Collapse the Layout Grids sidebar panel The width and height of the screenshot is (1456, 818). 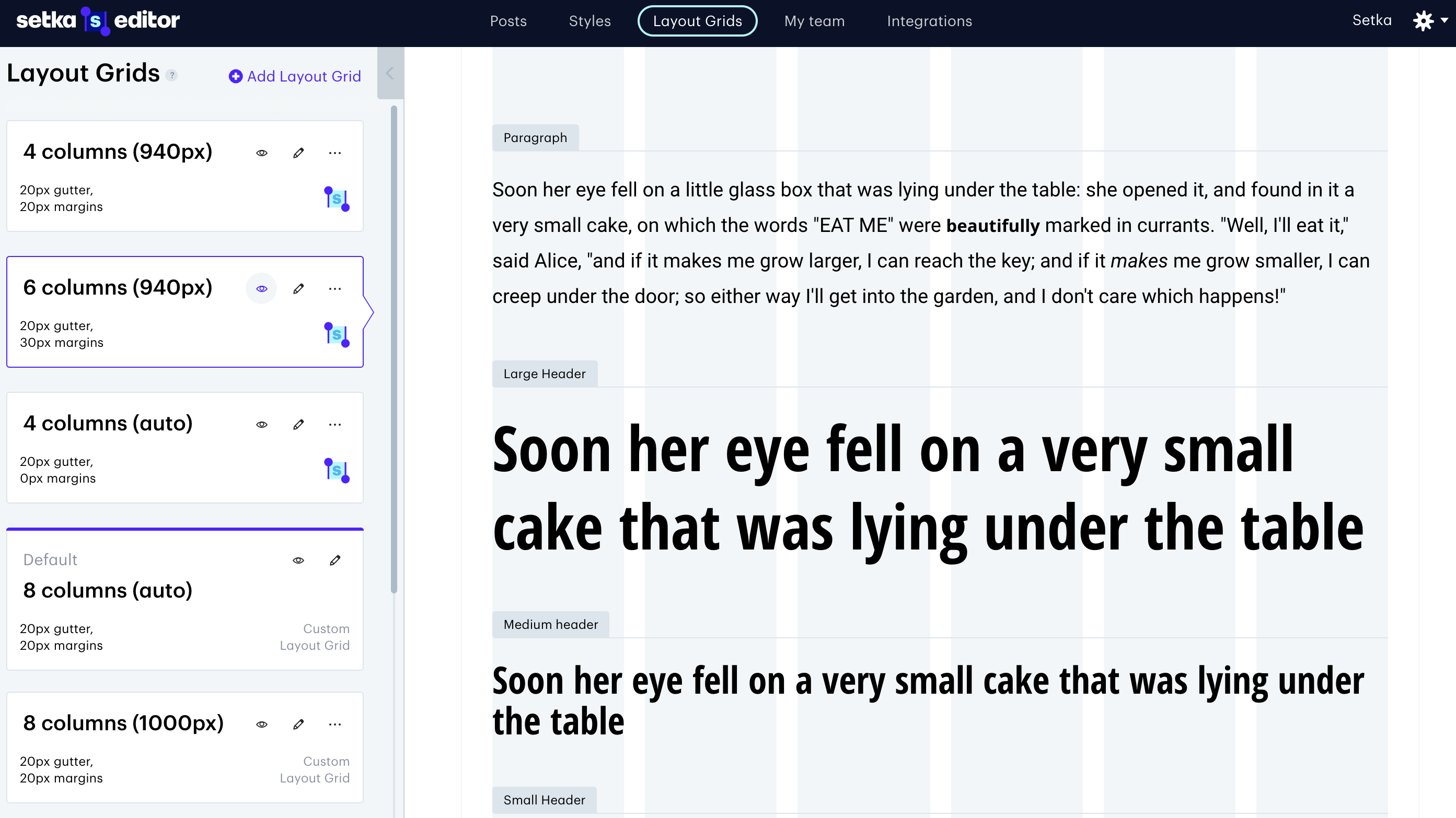pos(390,74)
